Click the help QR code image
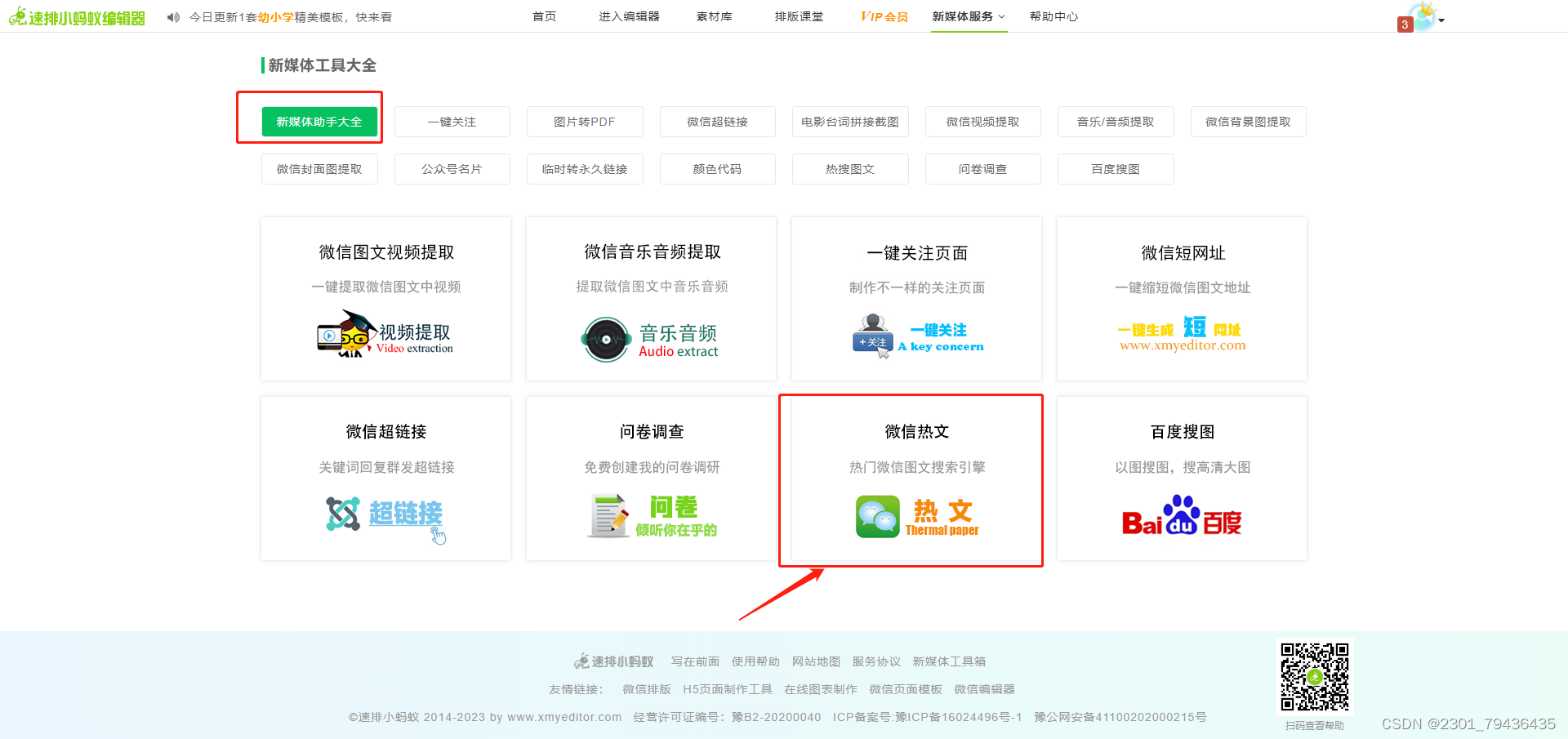Viewport: 1568px width, 739px height. pos(1315,677)
